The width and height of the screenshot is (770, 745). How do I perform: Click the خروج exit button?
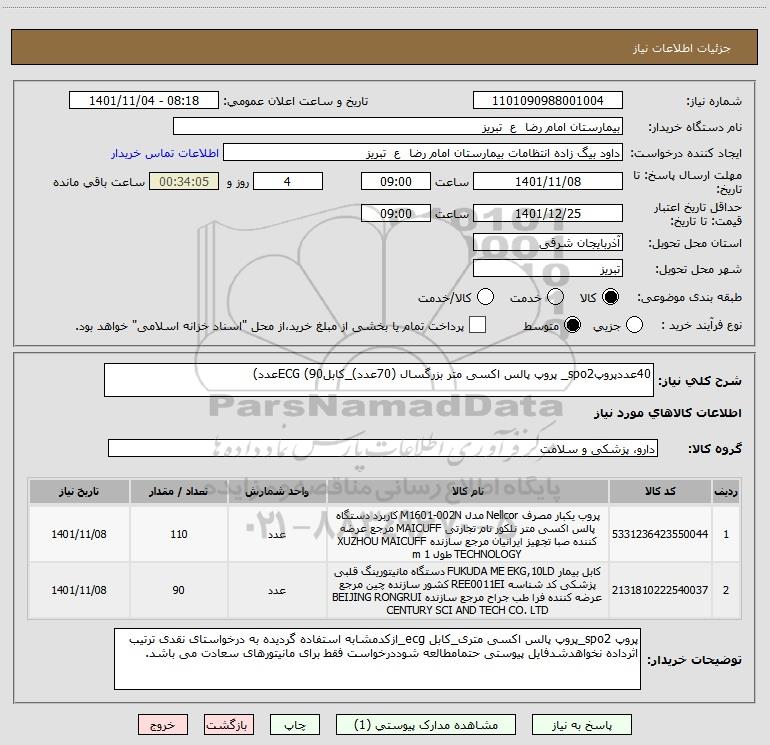pyautogui.click(x=163, y=725)
